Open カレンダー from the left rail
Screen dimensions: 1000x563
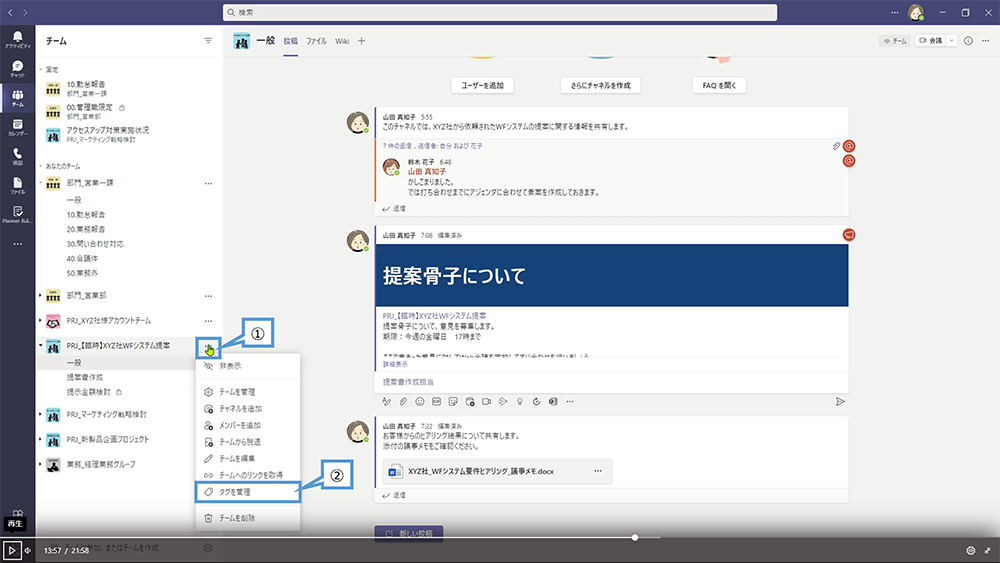tap(17, 128)
